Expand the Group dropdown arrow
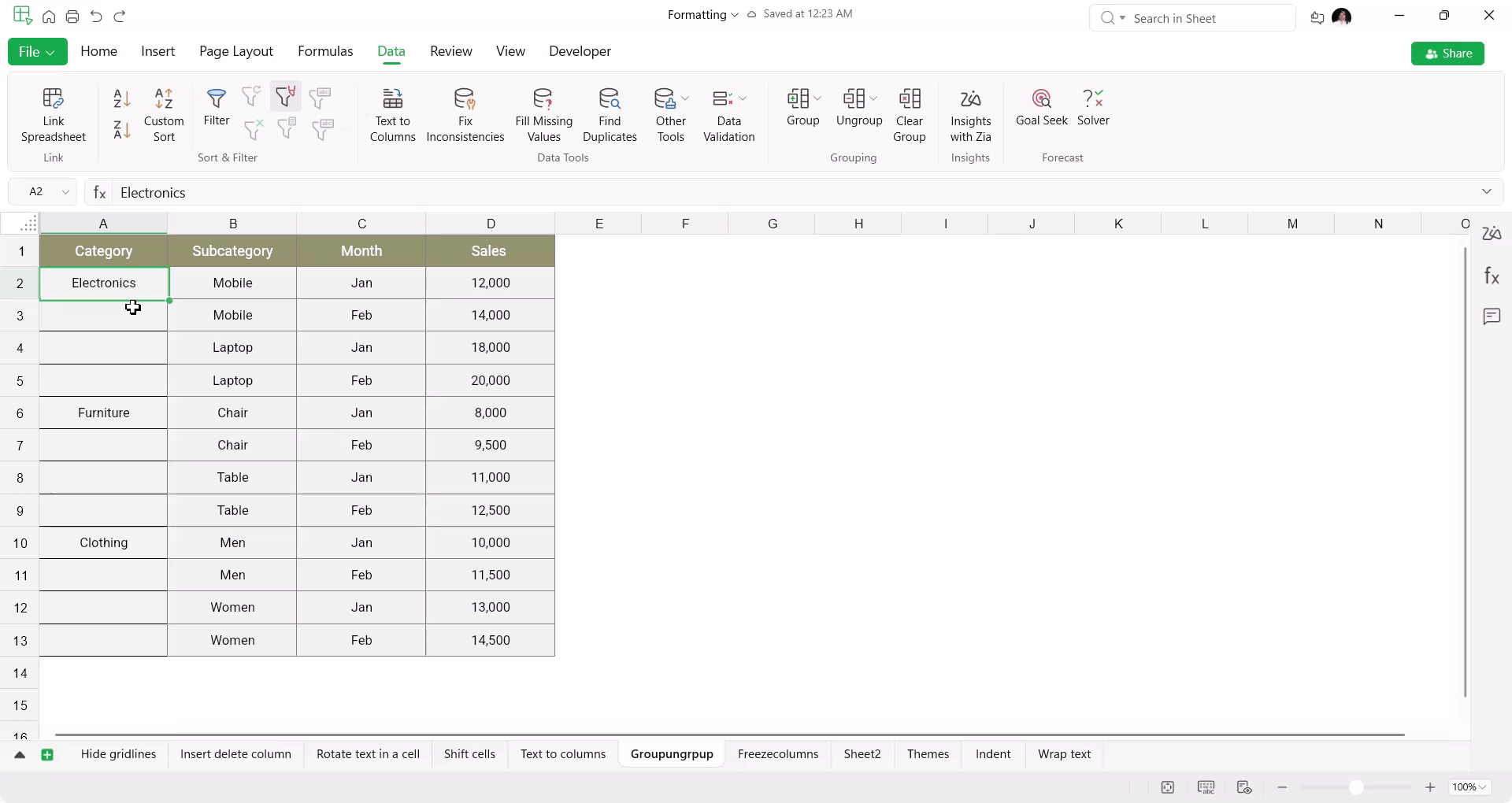 point(817,98)
